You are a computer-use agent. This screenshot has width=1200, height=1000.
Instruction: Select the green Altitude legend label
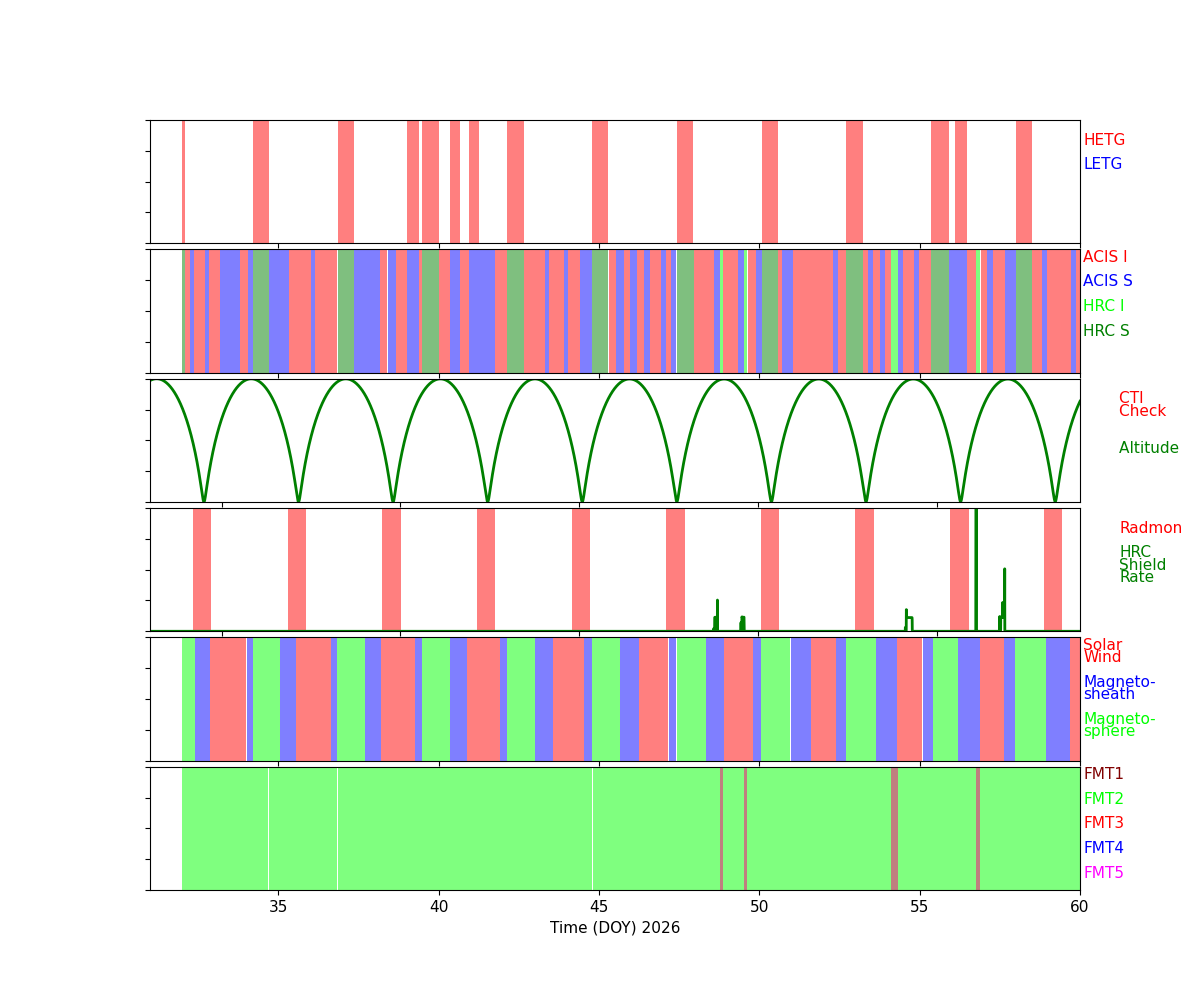[x=1148, y=448]
